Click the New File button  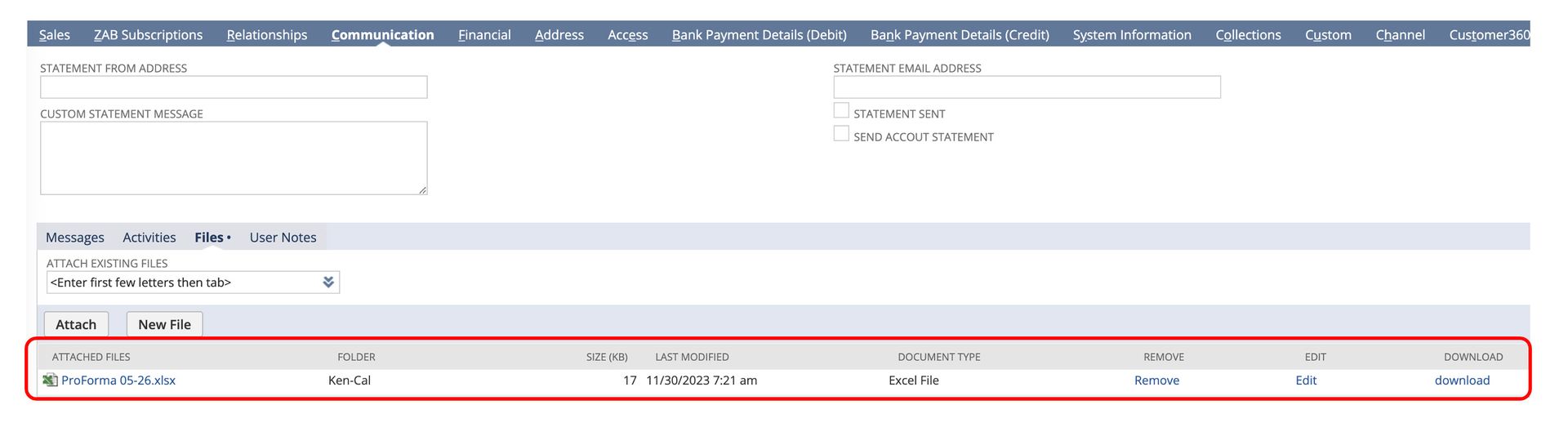[164, 324]
